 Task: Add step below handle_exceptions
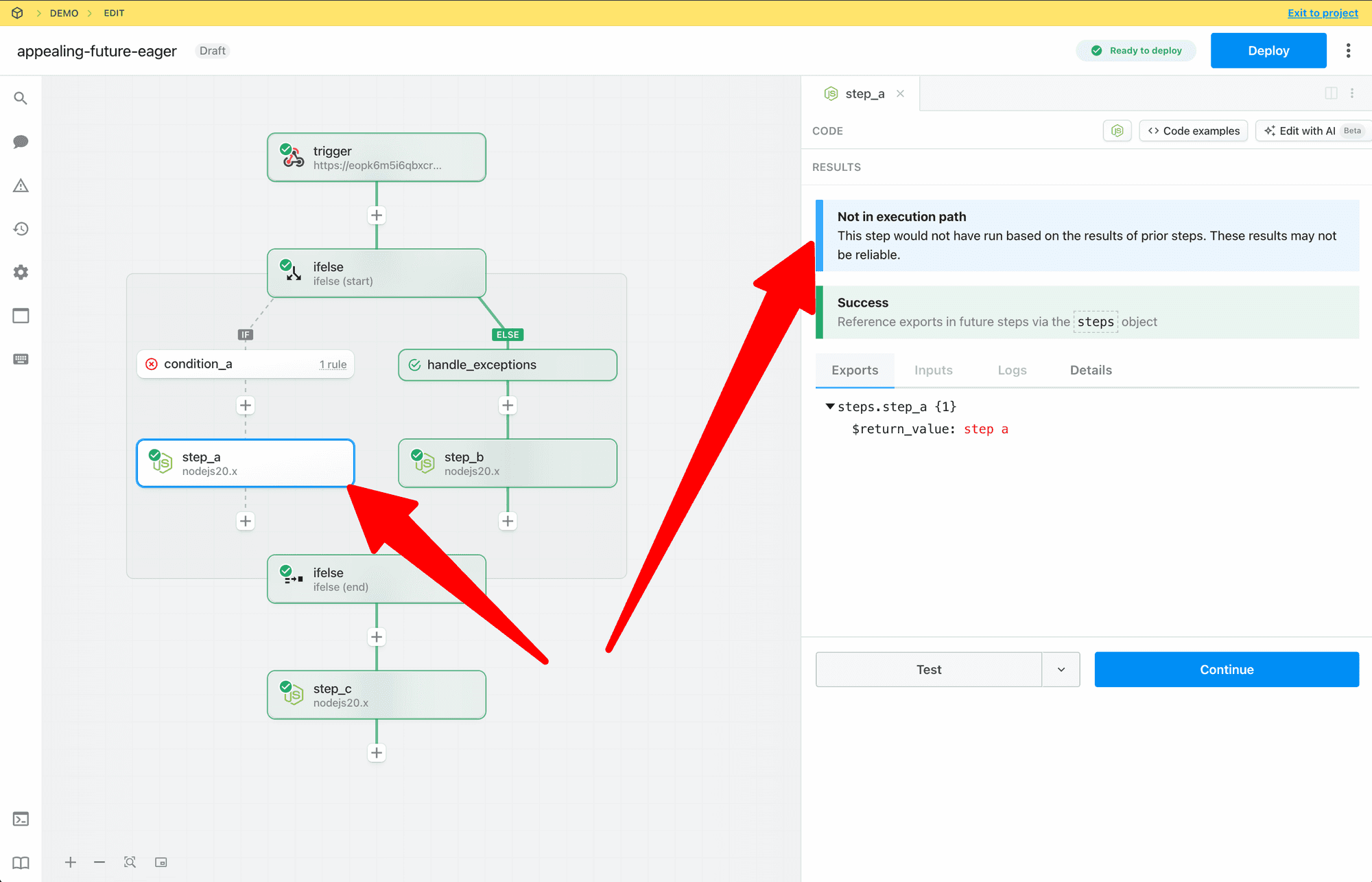(508, 406)
